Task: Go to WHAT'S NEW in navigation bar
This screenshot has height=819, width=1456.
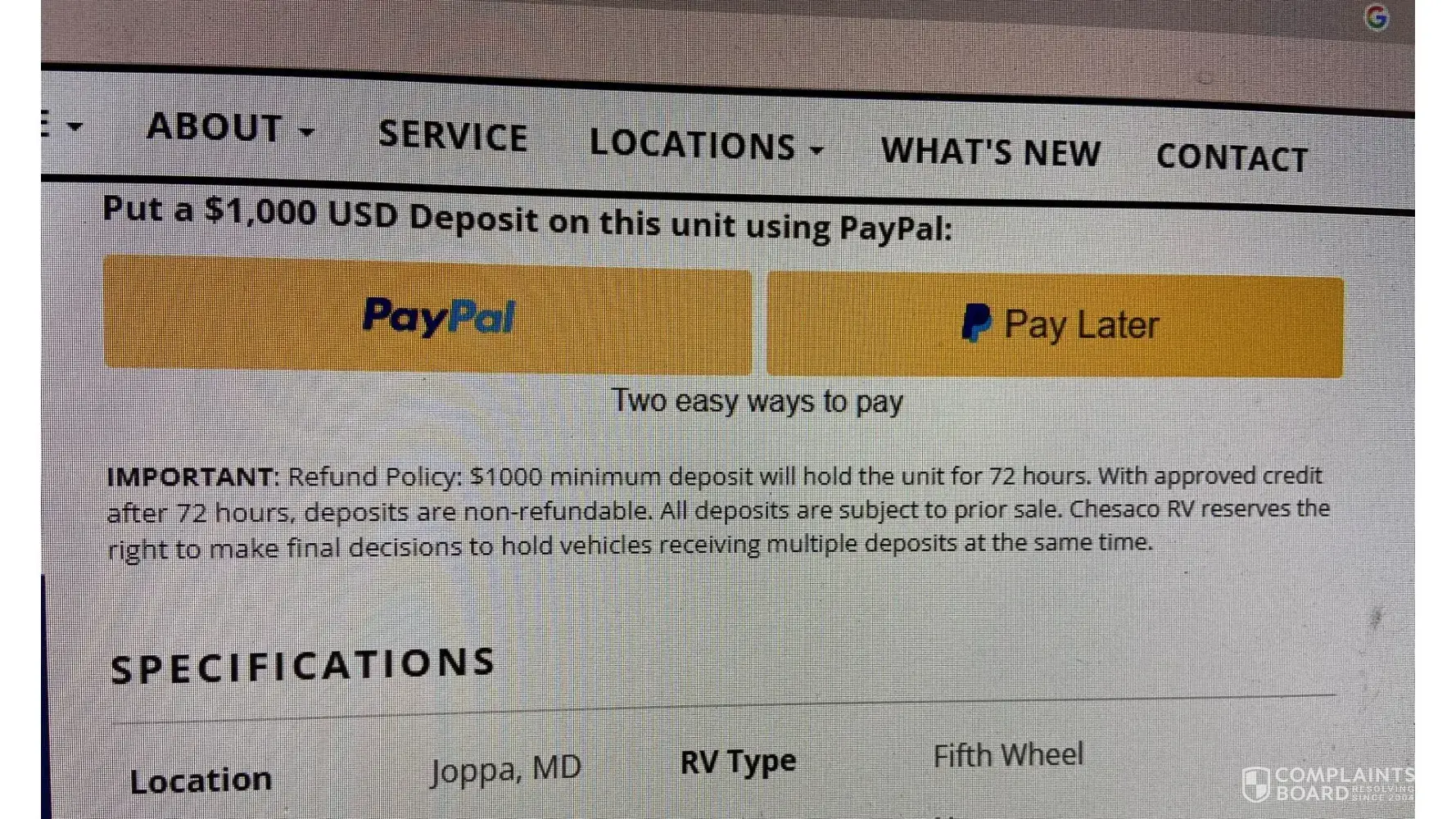Action: click(991, 152)
